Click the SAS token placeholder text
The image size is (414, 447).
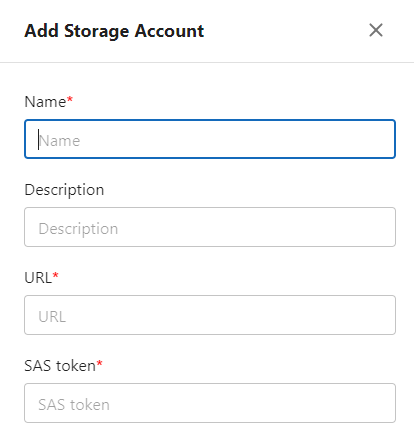click(x=74, y=405)
